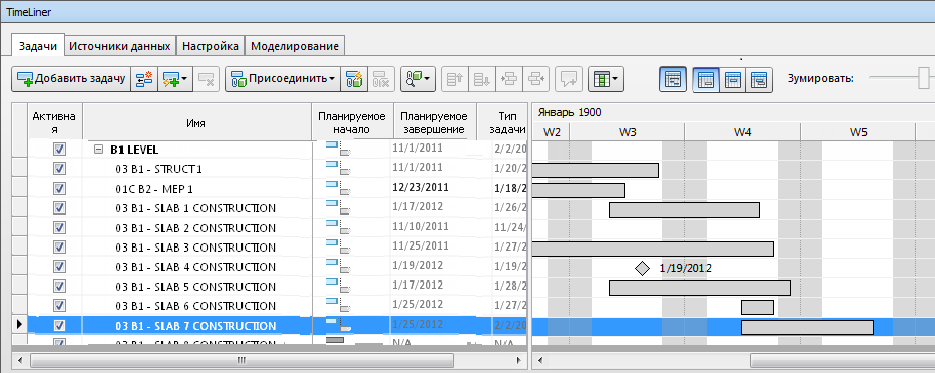The height and width of the screenshot is (373, 935).
Task: Uncheck Active box for 01C B2 - MEP 1
Action: 59,188
